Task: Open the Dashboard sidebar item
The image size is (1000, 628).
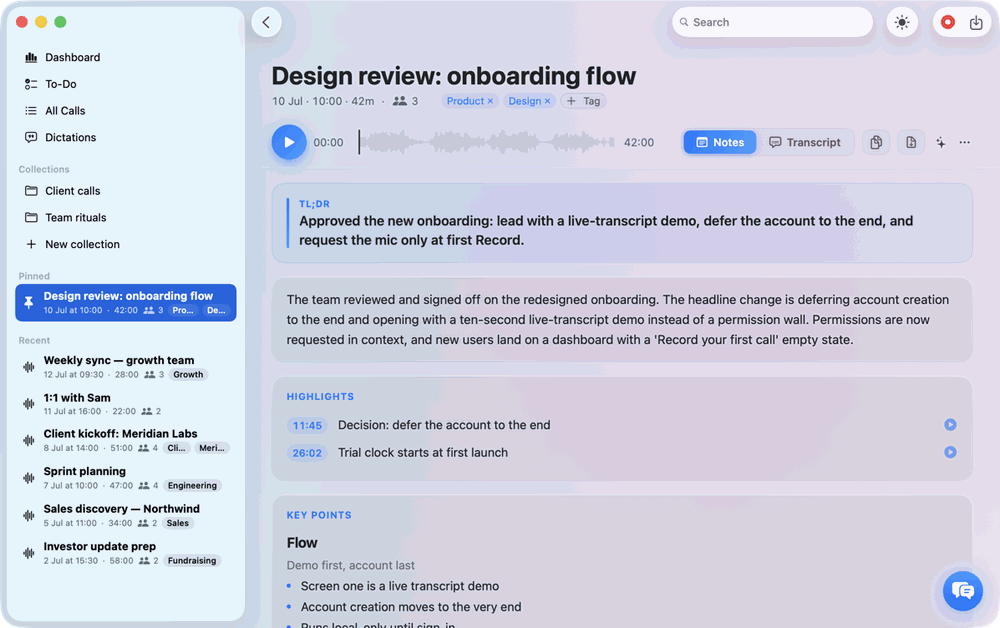Action: pos(126,57)
